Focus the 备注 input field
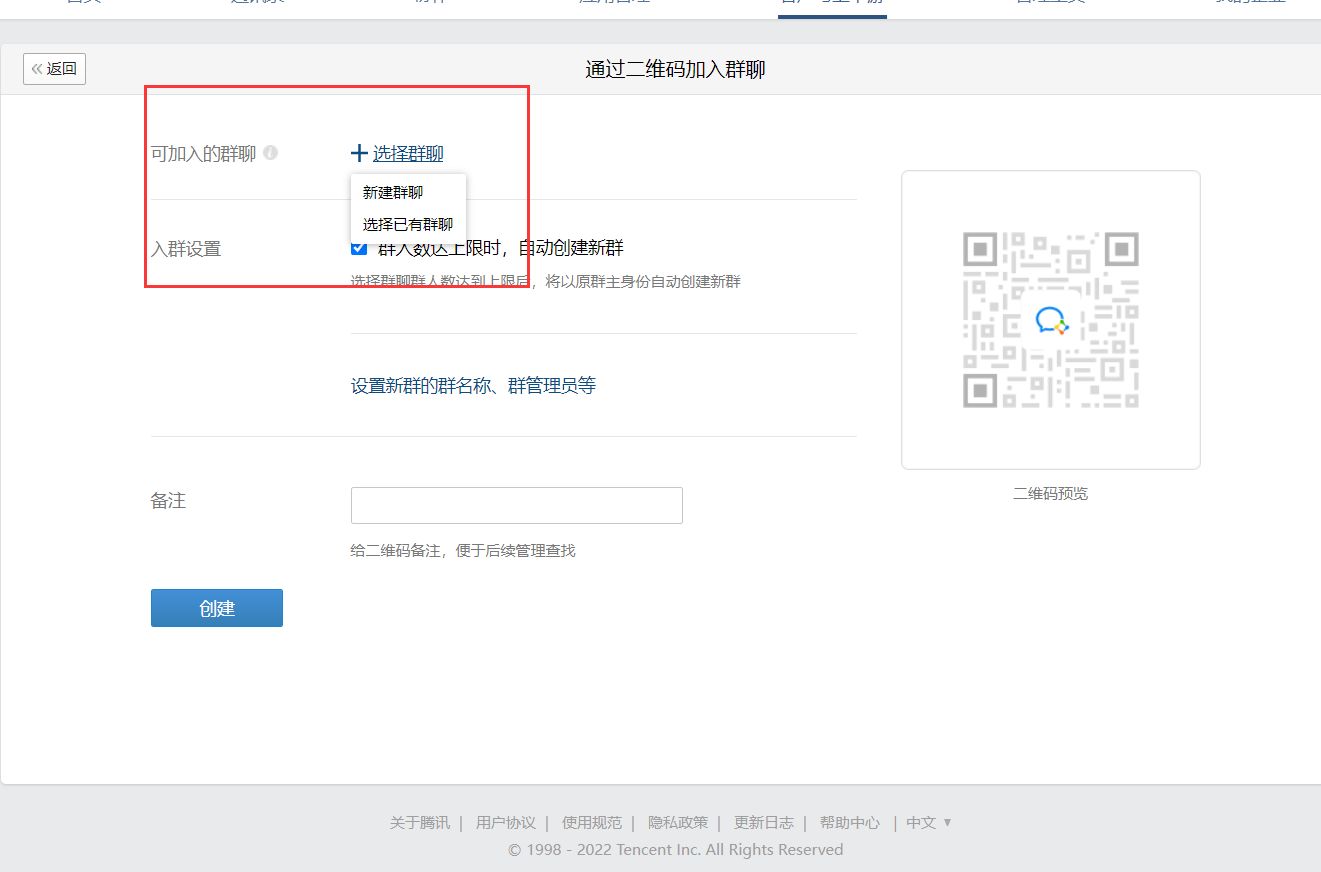This screenshot has height=872, width=1321. tap(517, 505)
